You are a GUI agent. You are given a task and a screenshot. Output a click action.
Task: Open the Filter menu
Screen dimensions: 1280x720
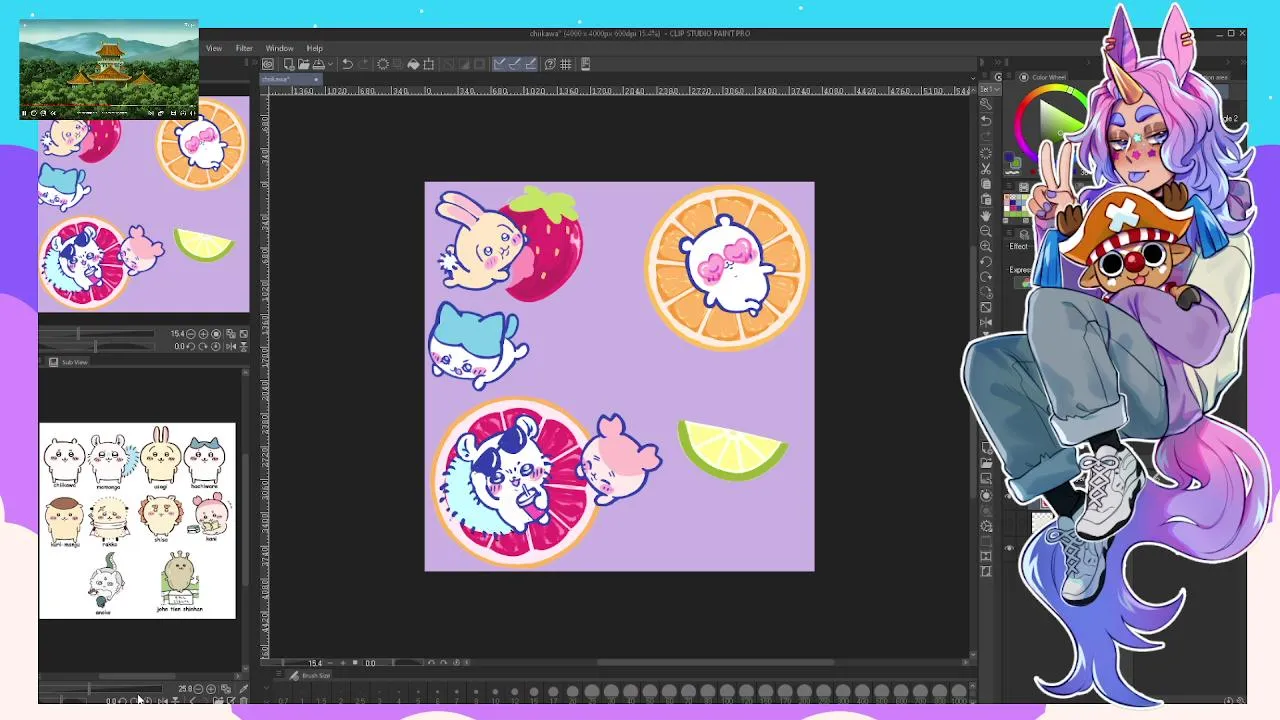point(244,48)
